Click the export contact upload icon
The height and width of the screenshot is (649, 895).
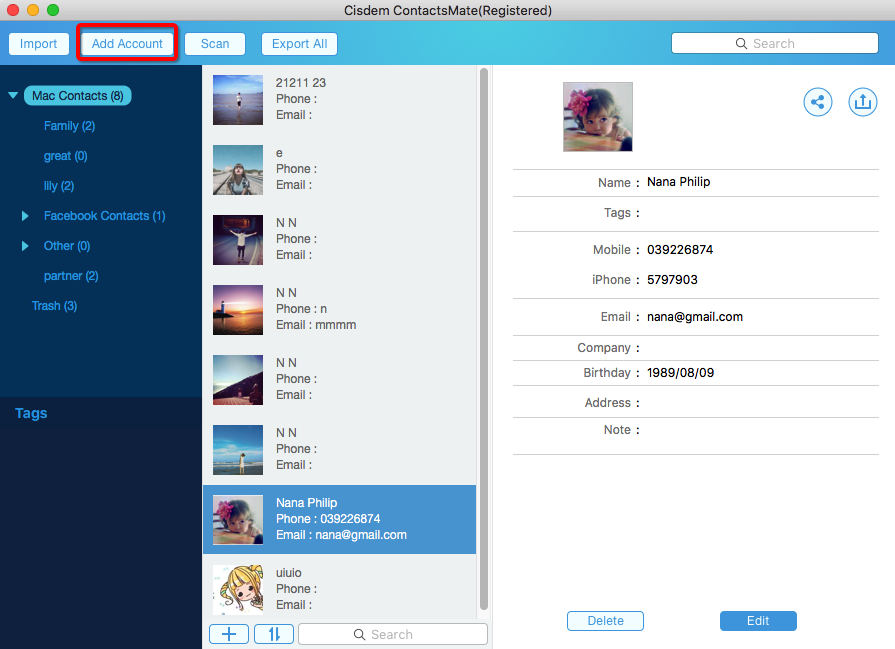(x=862, y=102)
